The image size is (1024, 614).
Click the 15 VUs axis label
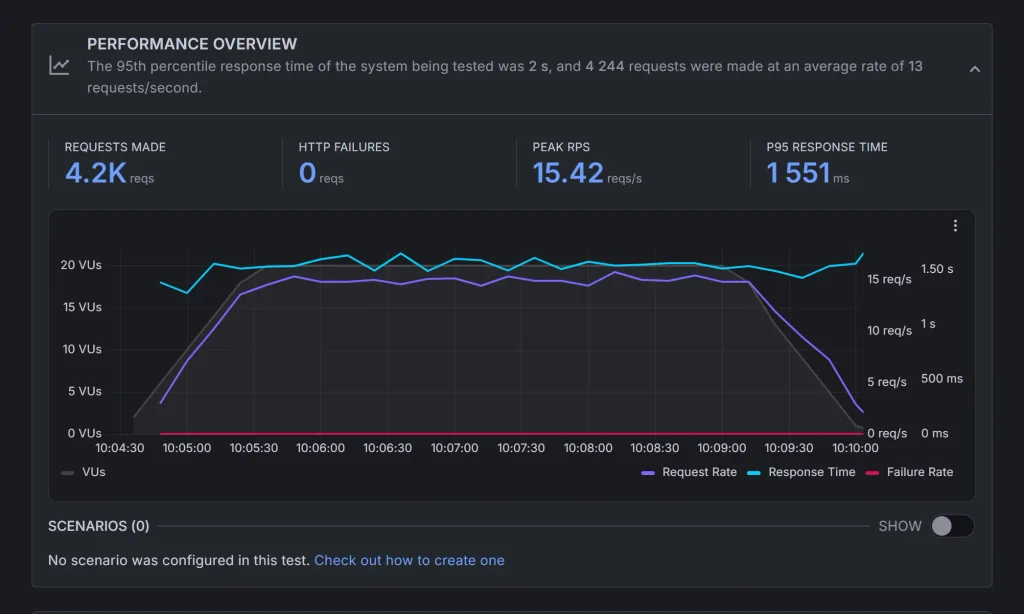[x=82, y=307]
